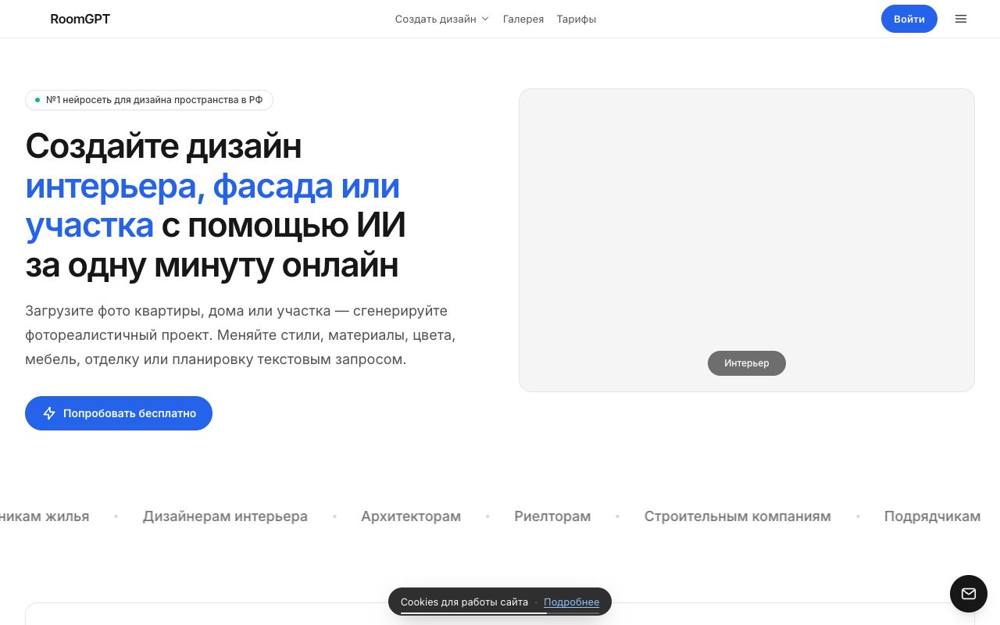Click the preview image placeholder
Screen dimensions: 1000x625
746,240
